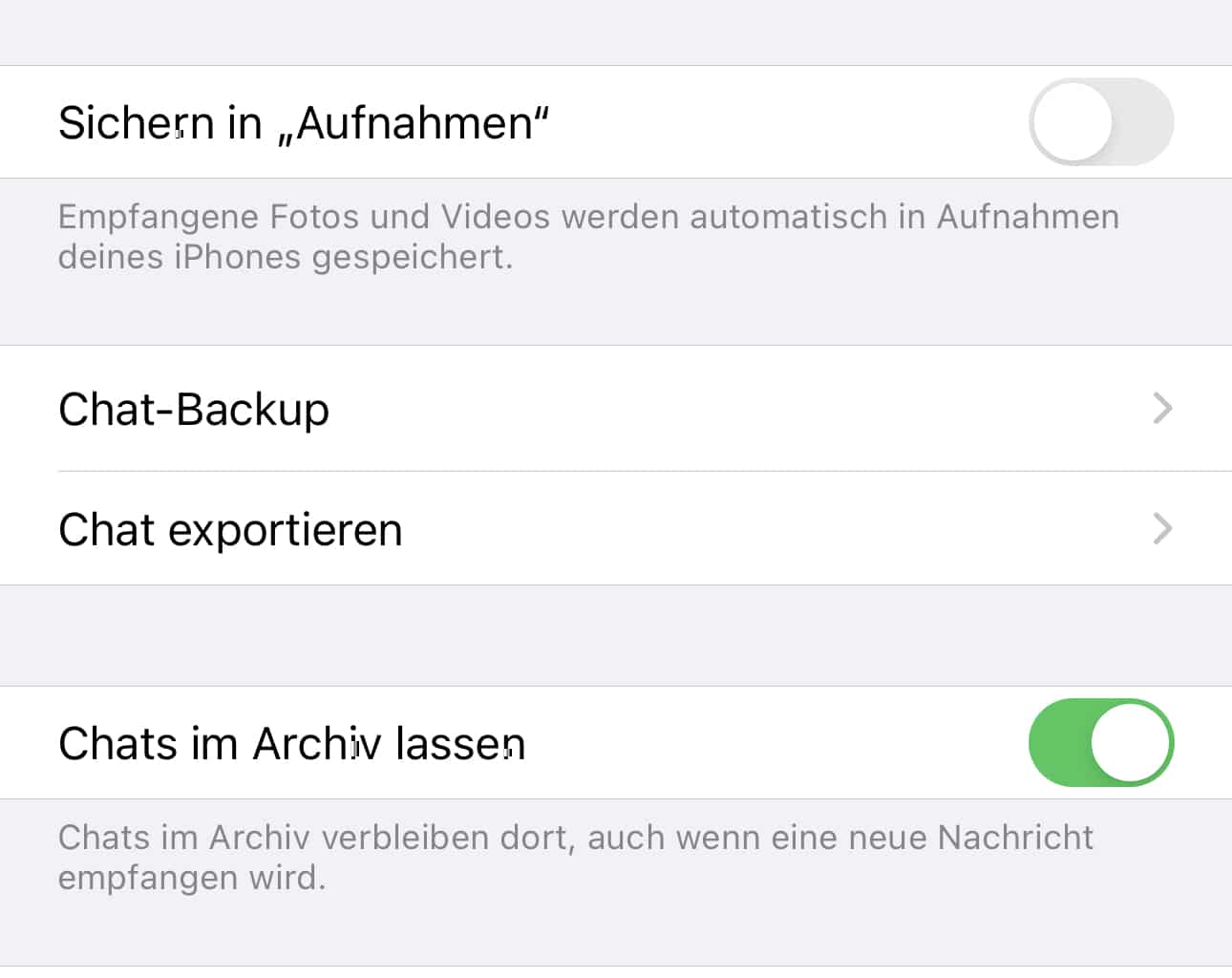Tap the „Sichern in Aufnahmen“ label text
The image size is (1232, 978).
304,123
